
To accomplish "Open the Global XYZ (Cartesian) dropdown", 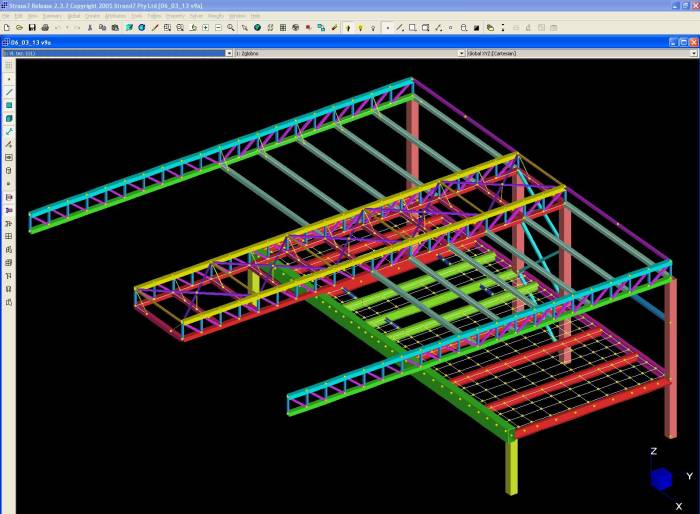I will click(580, 53).
